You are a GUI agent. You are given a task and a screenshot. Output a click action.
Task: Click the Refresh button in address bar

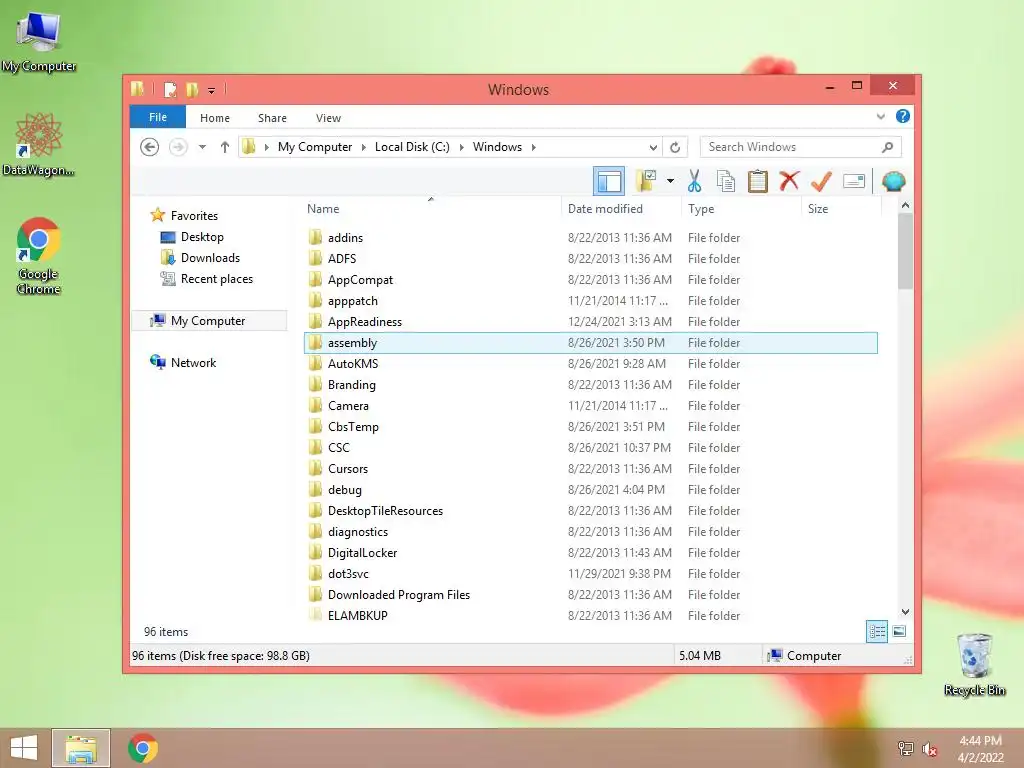[675, 147]
